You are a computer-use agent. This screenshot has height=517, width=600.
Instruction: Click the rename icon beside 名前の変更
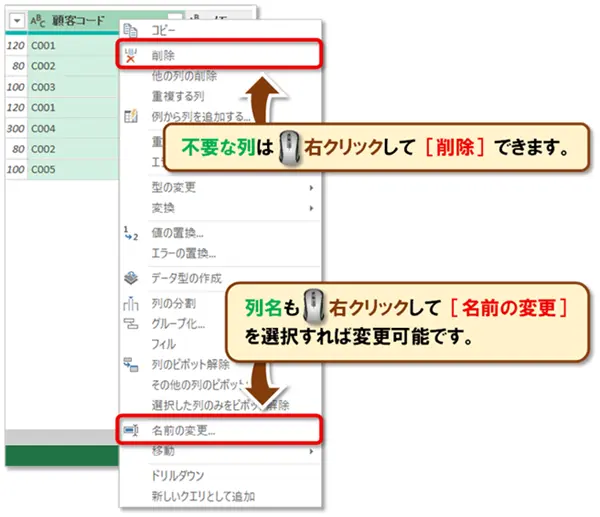tap(130, 431)
